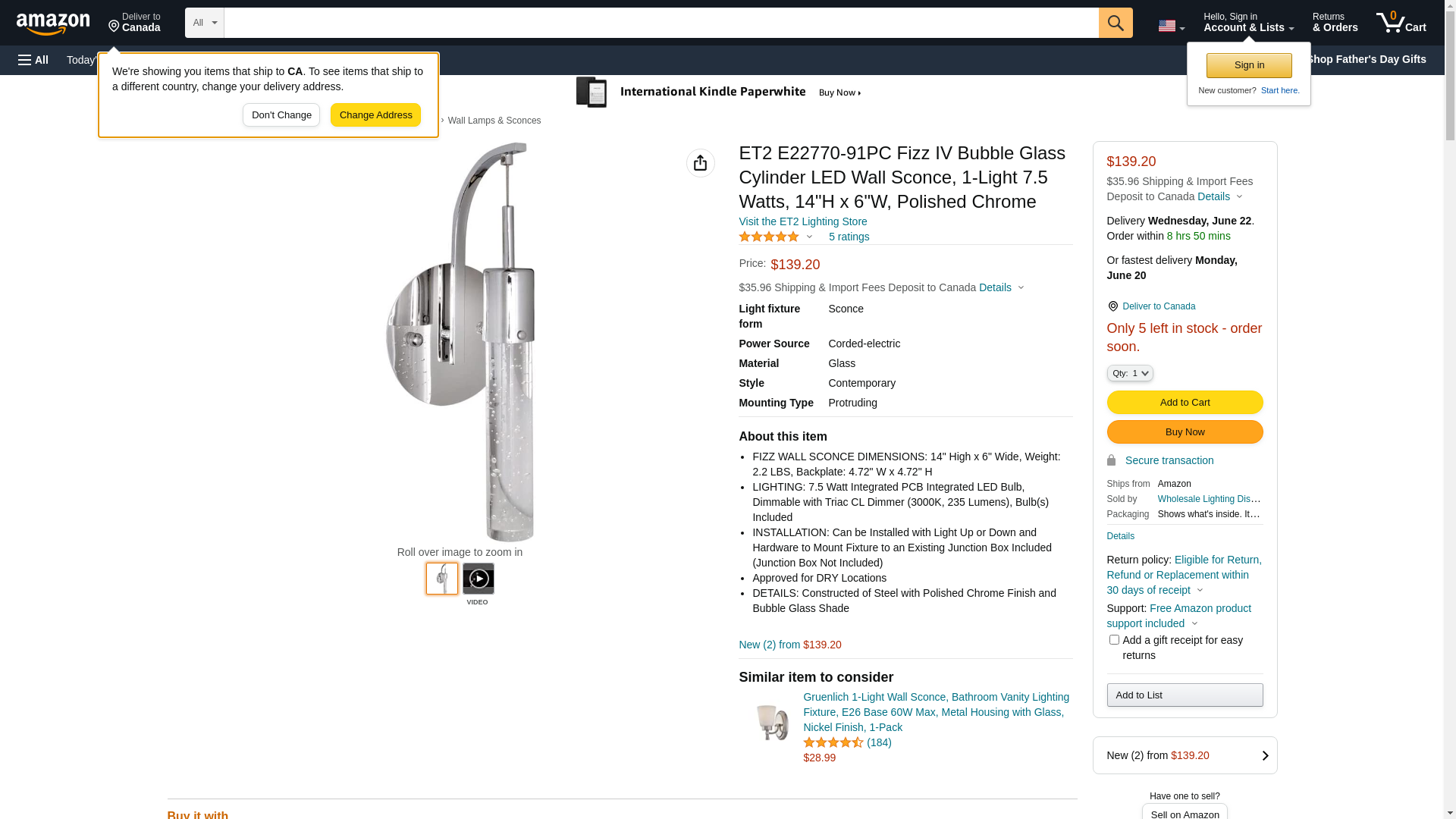Click the Amazon logo
Viewport: 1456px width, 819px height.
tap(53, 24)
